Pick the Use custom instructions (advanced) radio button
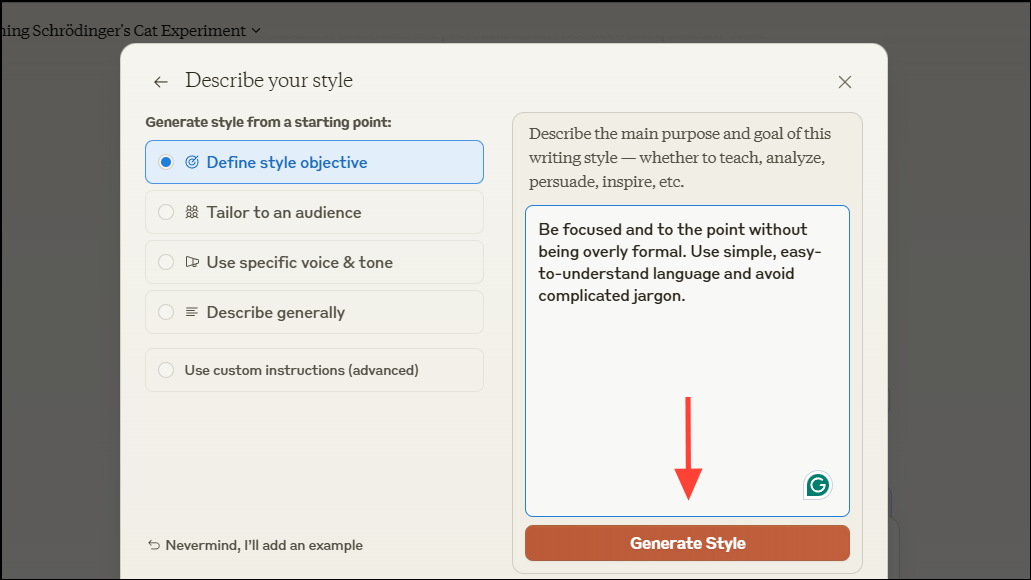 [x=166, y=370]
